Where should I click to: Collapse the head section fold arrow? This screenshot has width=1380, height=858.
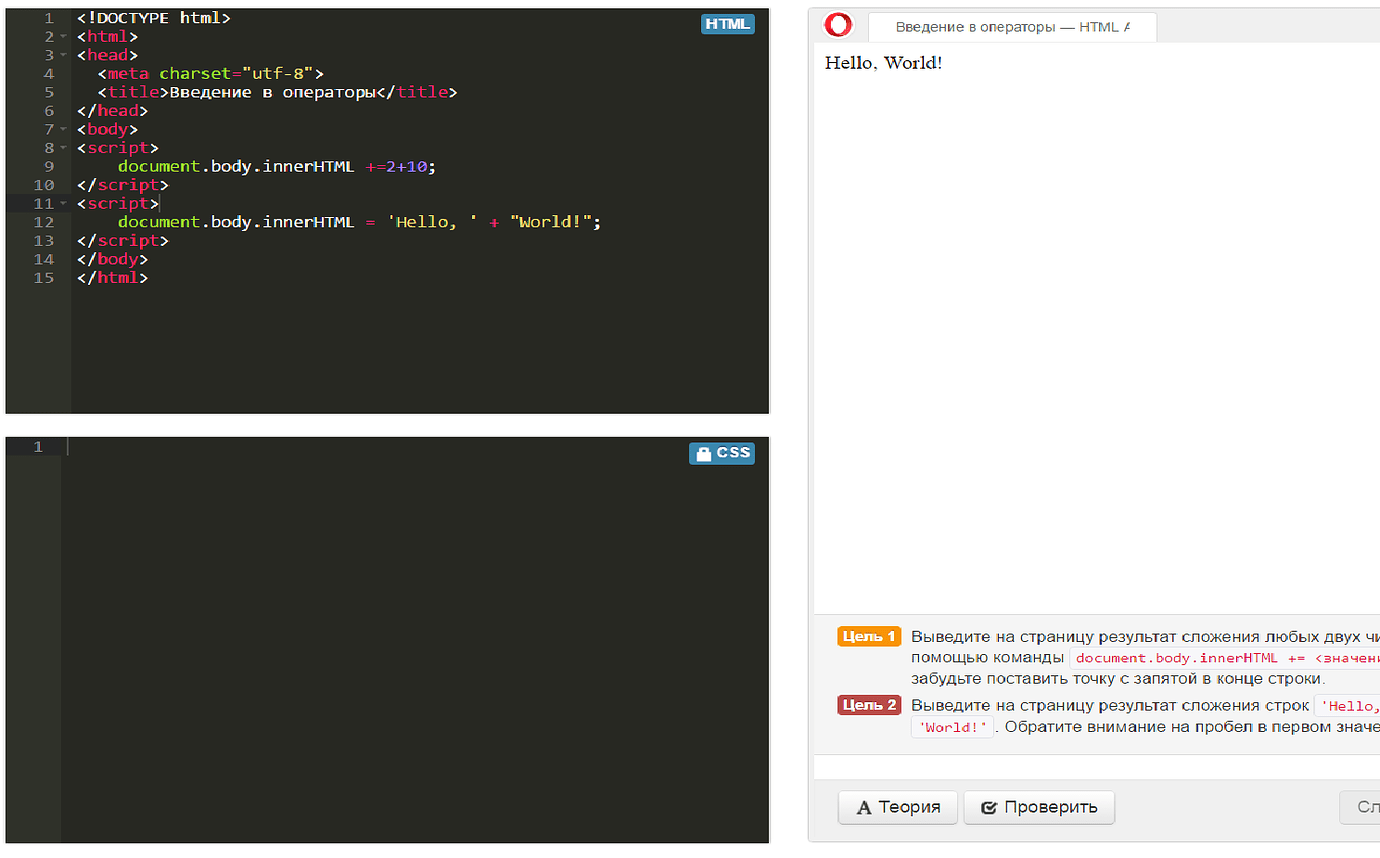pos(63,55)
